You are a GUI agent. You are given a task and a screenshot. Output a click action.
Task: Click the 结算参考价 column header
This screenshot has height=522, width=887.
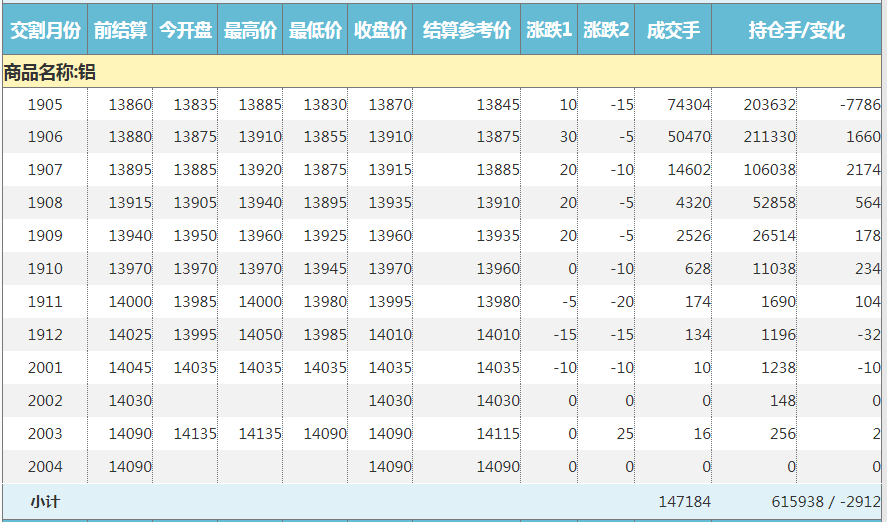click(466, 31)
